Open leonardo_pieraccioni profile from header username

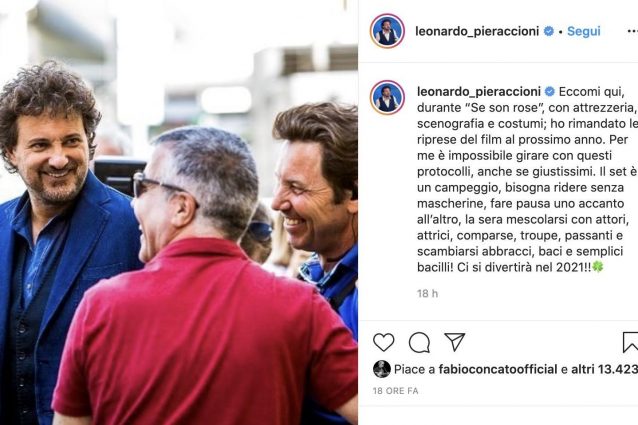(477, 31)
